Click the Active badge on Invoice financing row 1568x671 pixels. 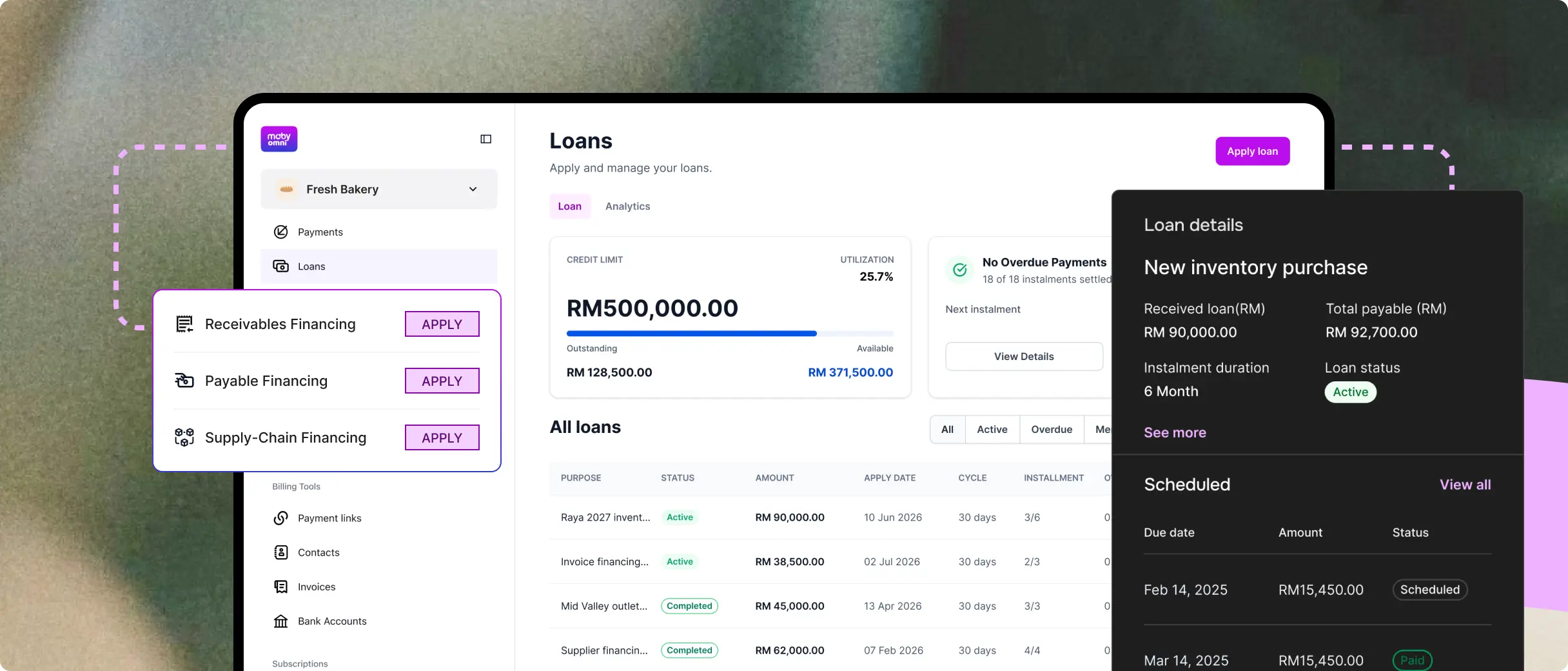(680, 562)
